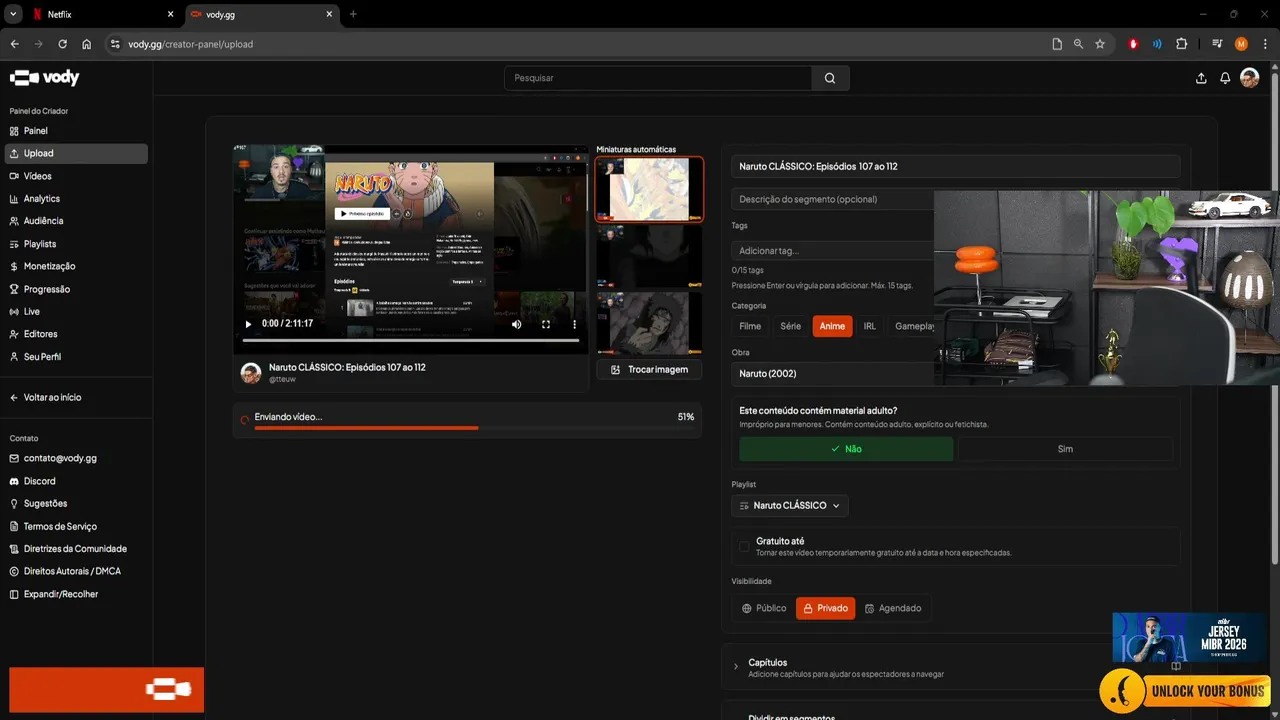Open Vídeos in creator panel
The height and width of the screenshot is (720, 1280).
pos(76,176)
